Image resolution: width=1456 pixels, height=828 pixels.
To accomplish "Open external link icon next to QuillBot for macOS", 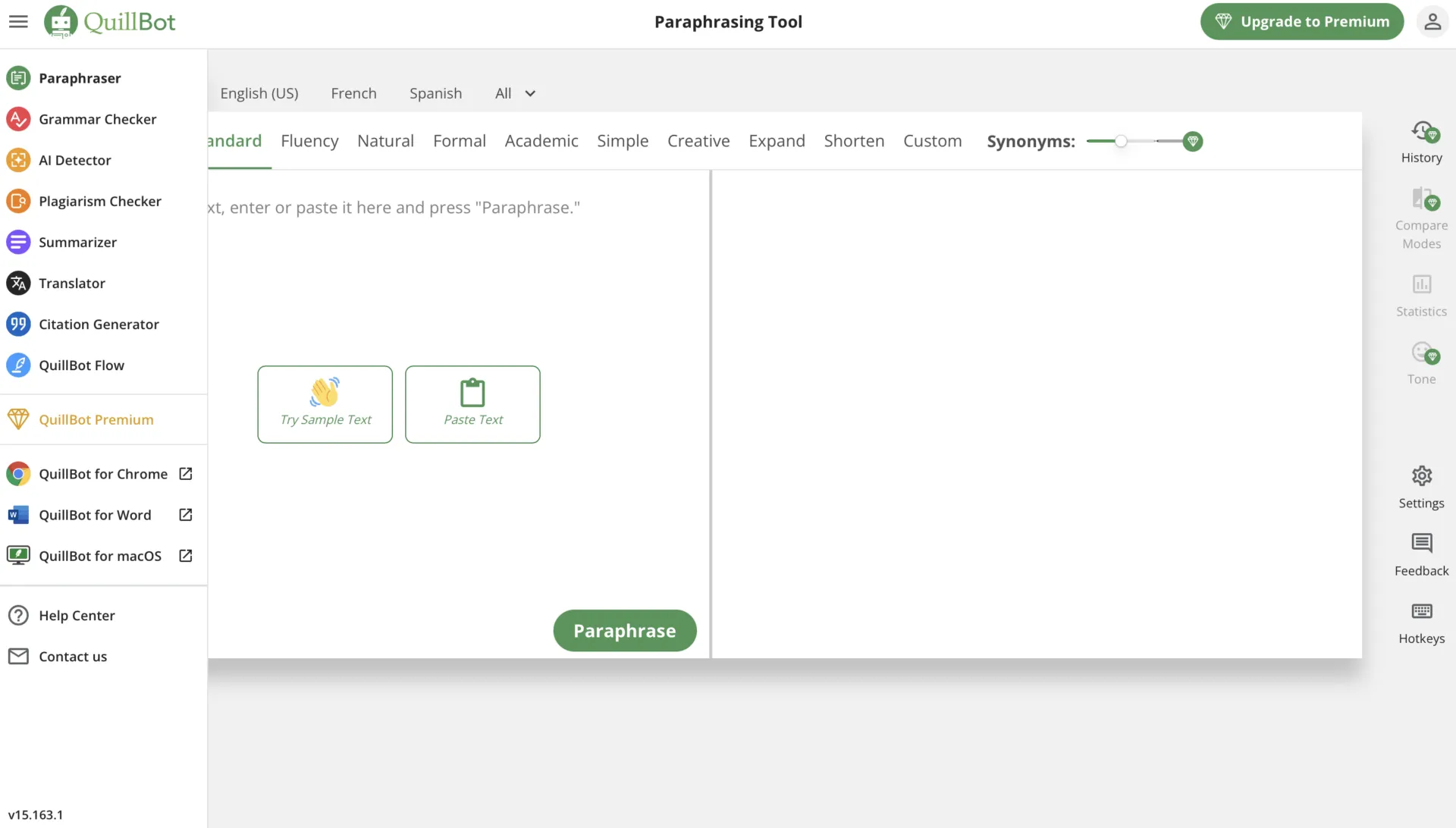I will tap(186, 556).
